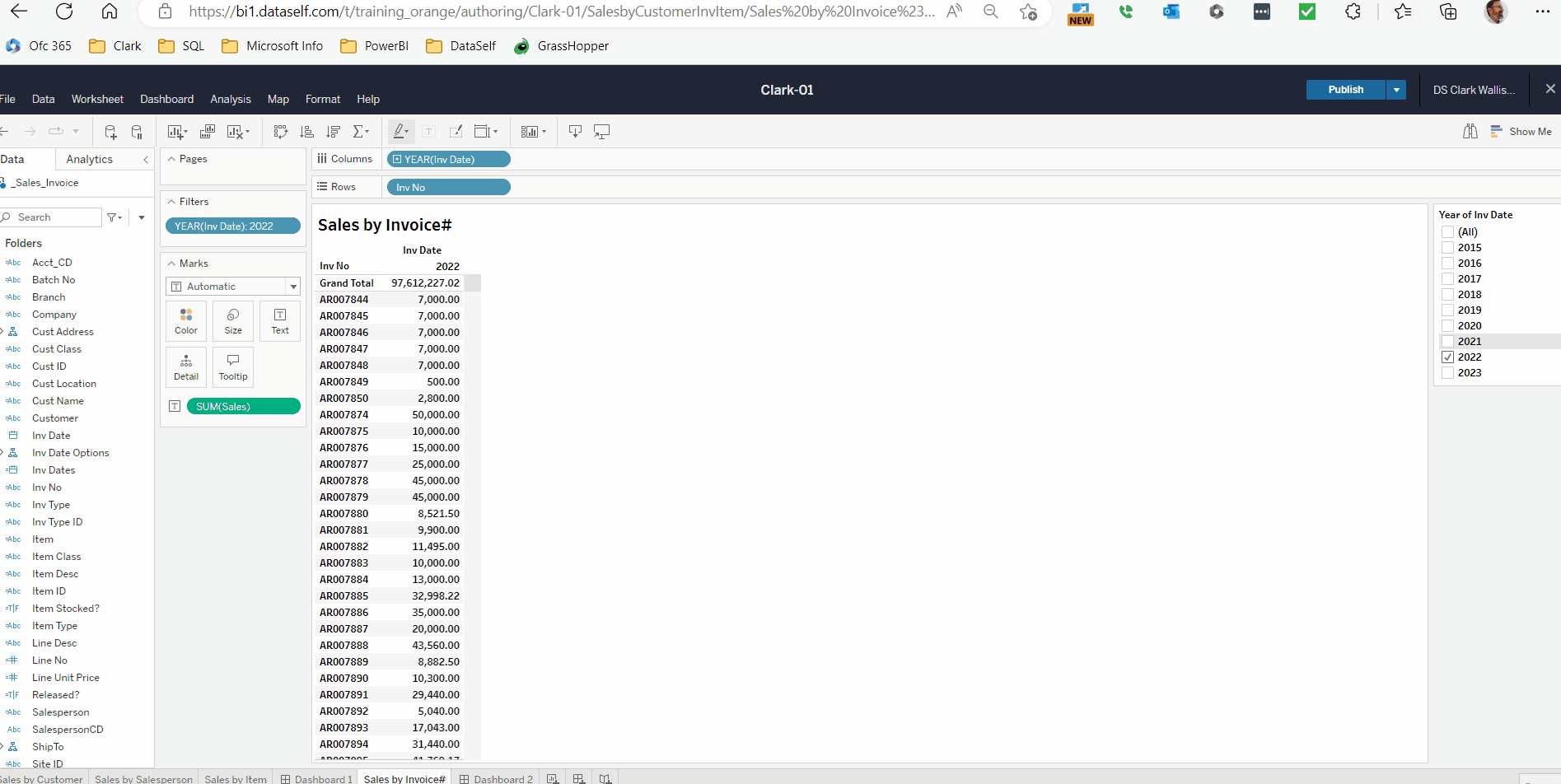Viewport: 1561px width, 784px height.
Task: Click the Color mark card
Action: pos(186,320)
